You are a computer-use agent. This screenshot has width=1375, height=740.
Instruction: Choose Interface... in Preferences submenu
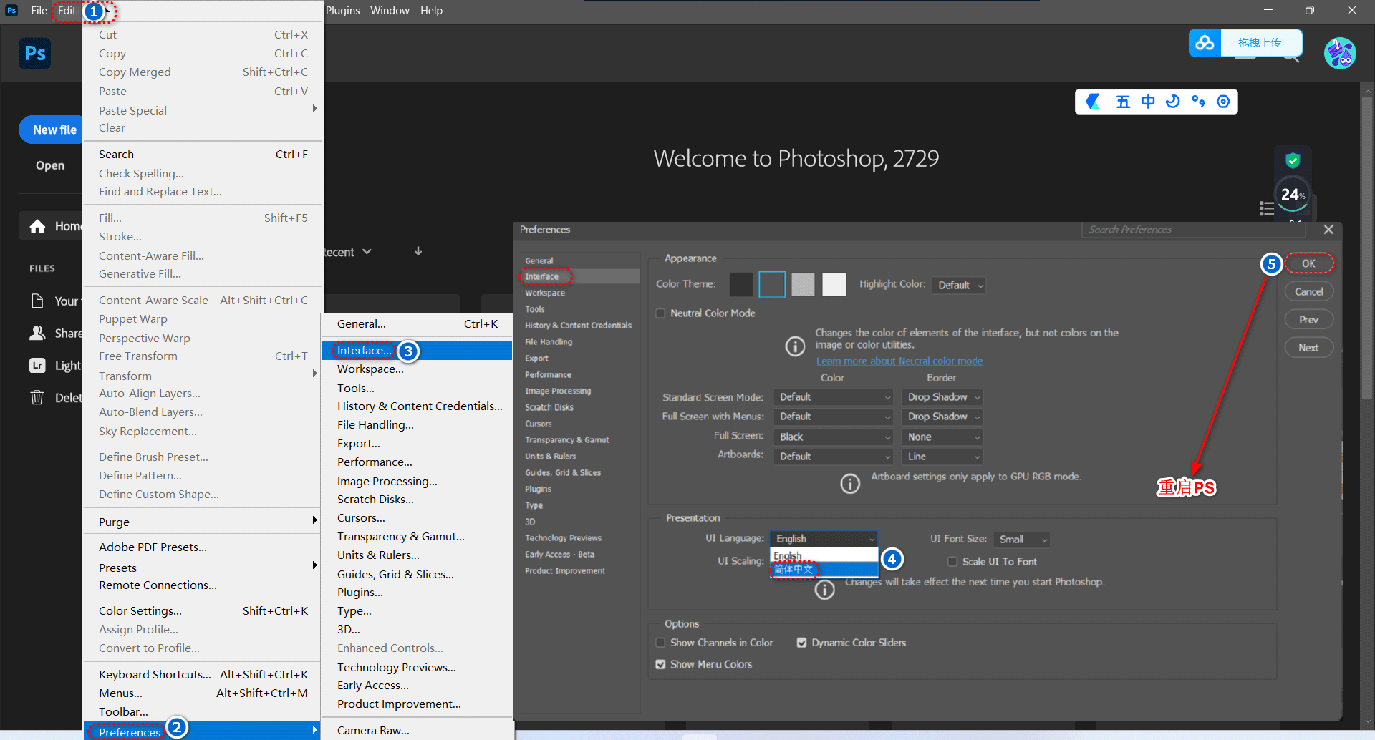point(416,351)
